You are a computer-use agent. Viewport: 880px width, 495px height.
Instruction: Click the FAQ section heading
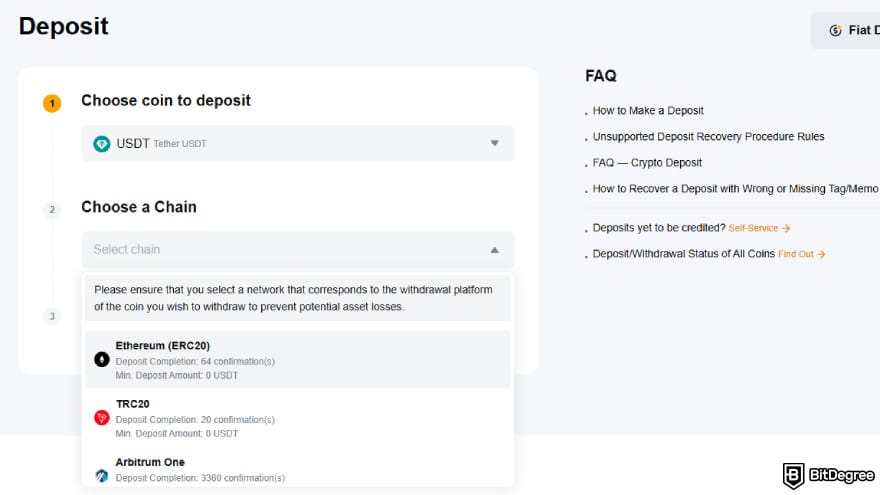pos(601,76)
